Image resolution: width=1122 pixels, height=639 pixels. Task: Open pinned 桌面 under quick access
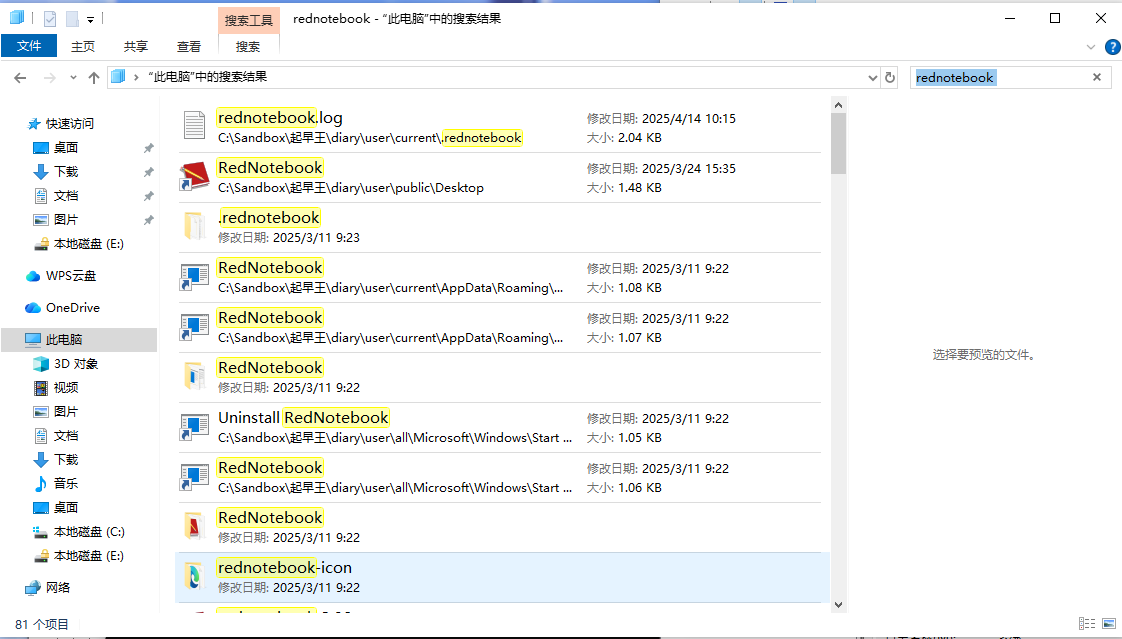pos(66,147)
